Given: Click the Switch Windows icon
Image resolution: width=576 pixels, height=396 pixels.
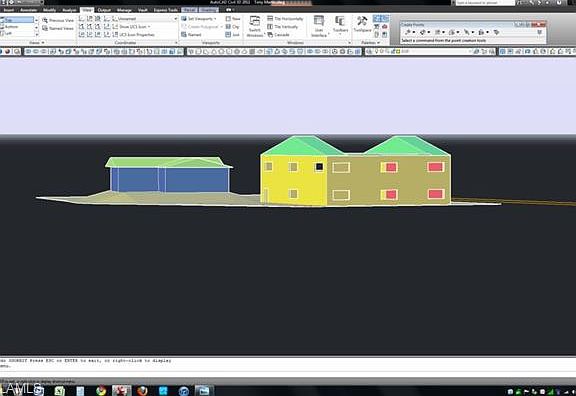Looking at the screenshot, I should coord(255,21).
